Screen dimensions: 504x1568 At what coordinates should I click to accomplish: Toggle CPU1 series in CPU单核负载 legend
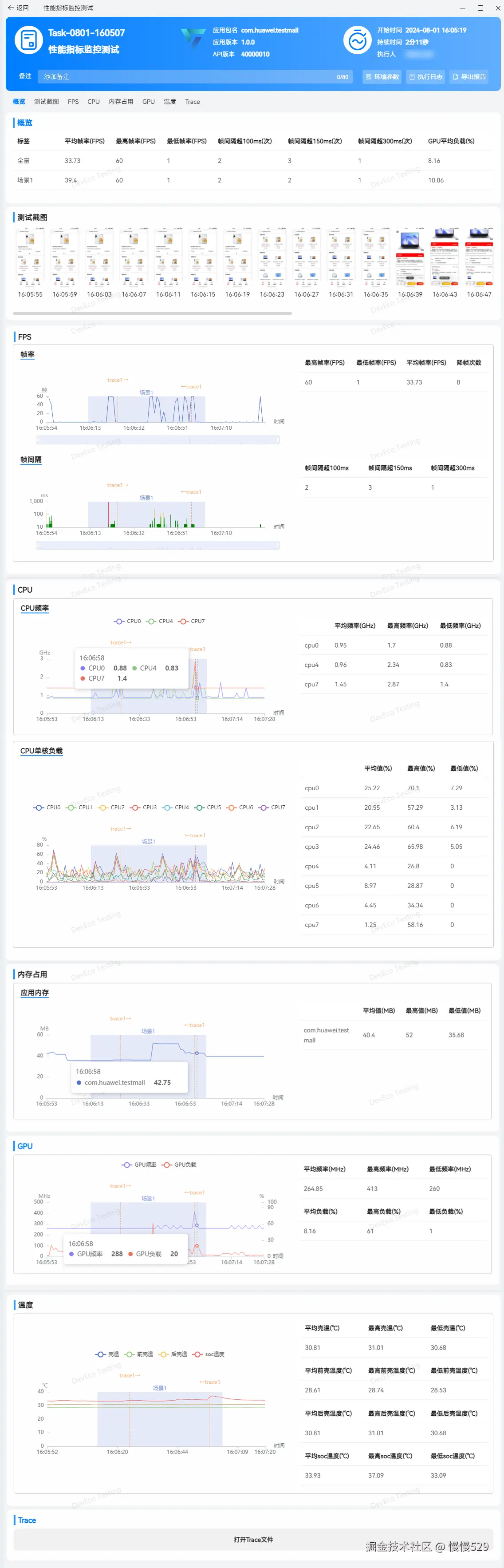point(79,807)
